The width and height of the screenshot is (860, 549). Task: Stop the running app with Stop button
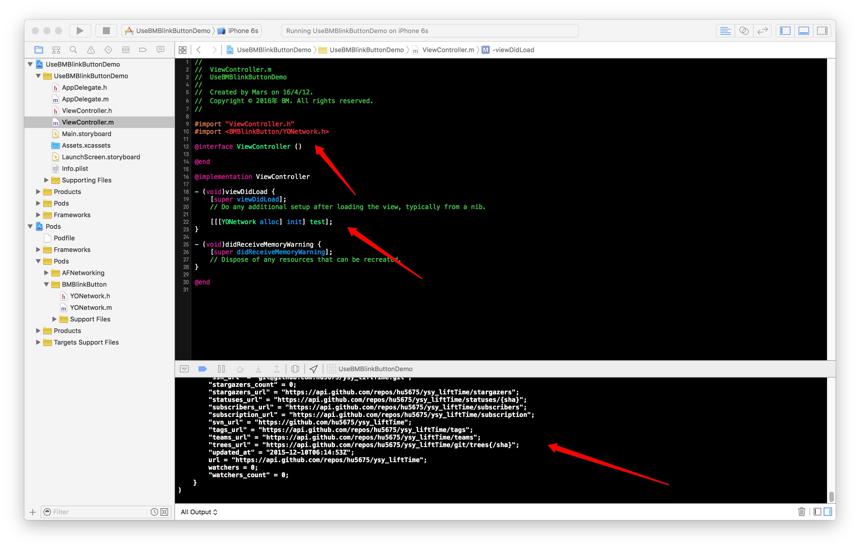(x=106, y=31)
